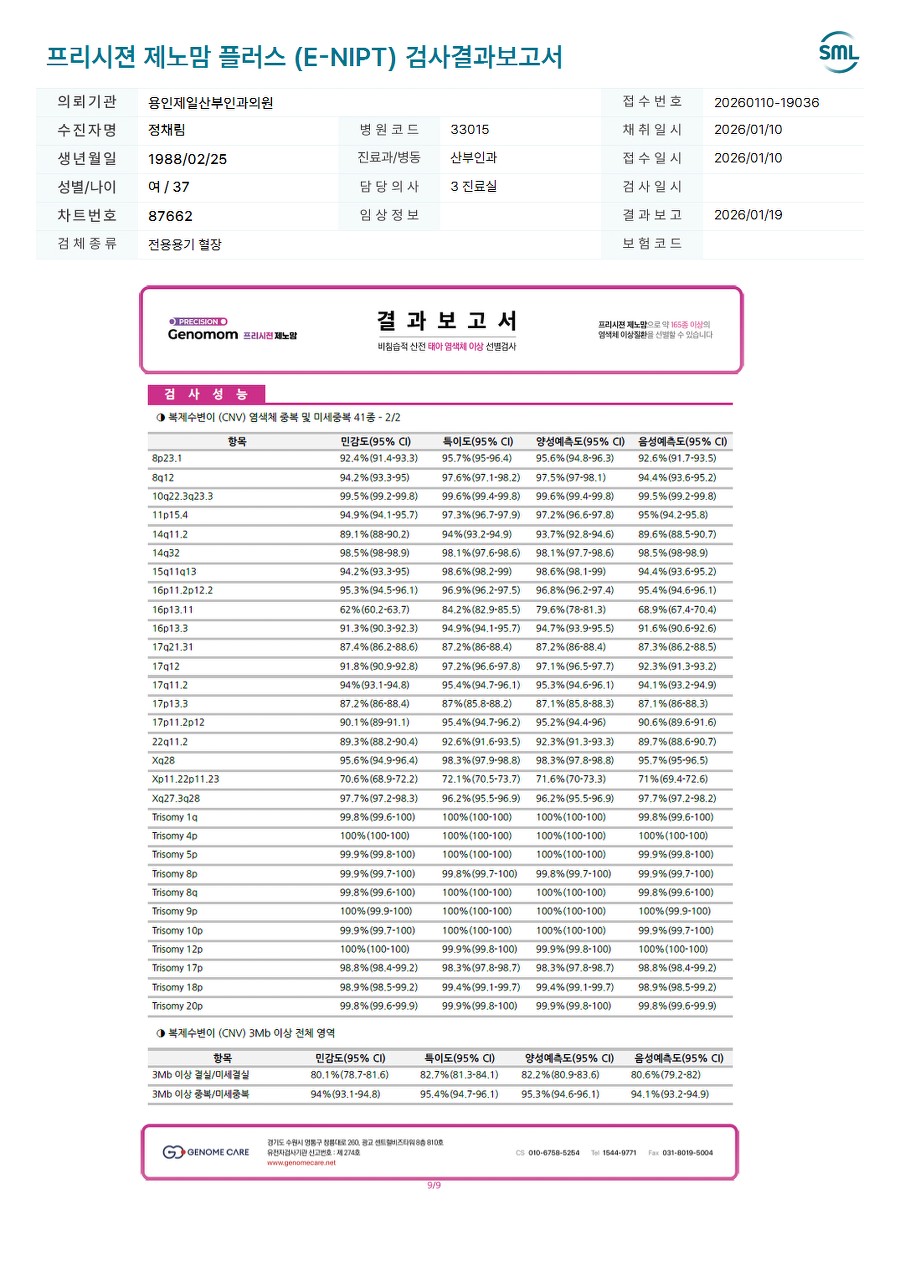The height and width of the screenshot is (1271, 900).
Task: Select the 16p13.3 row label
Action: coord(170,628)
